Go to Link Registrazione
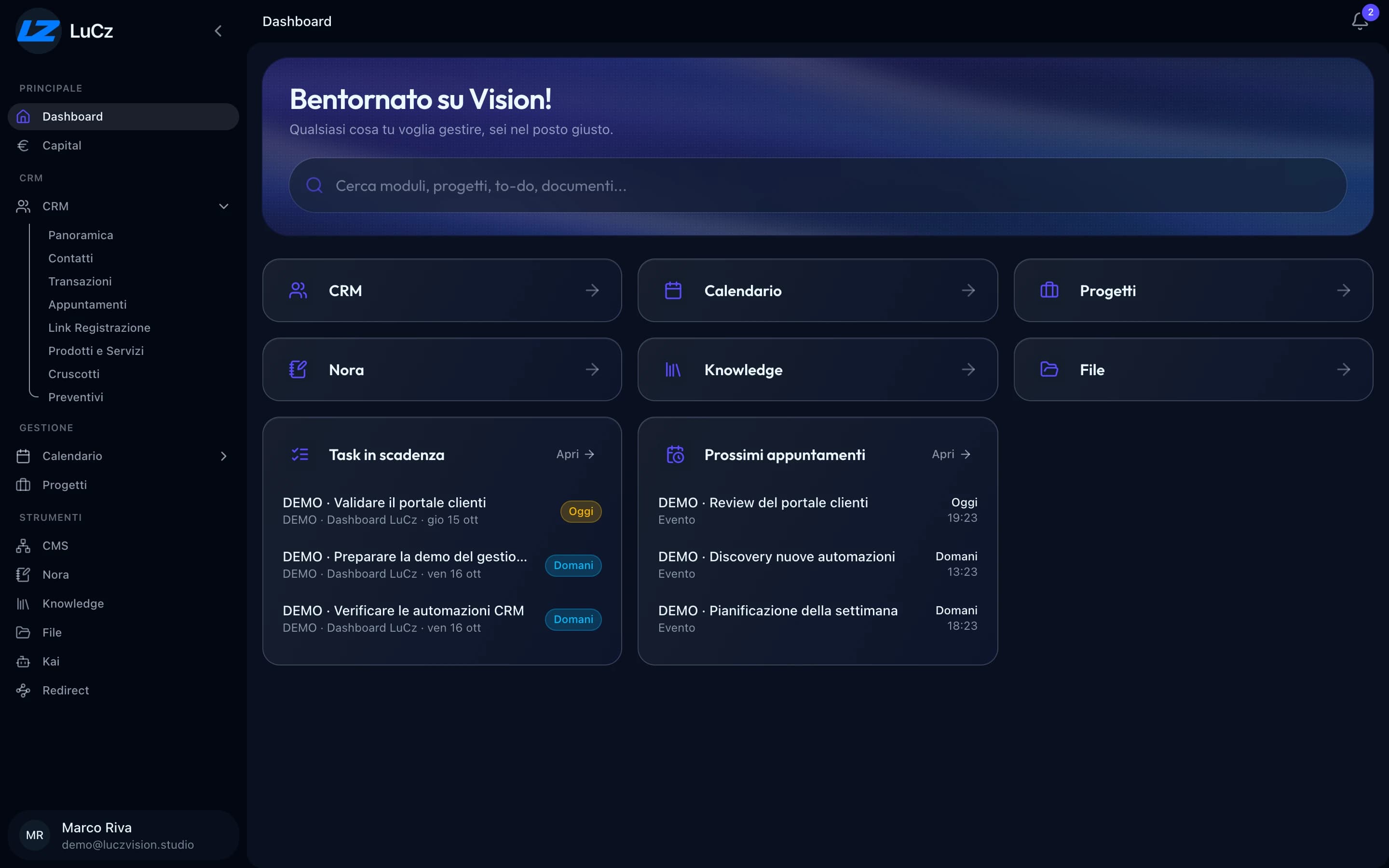 coord(99,327)
